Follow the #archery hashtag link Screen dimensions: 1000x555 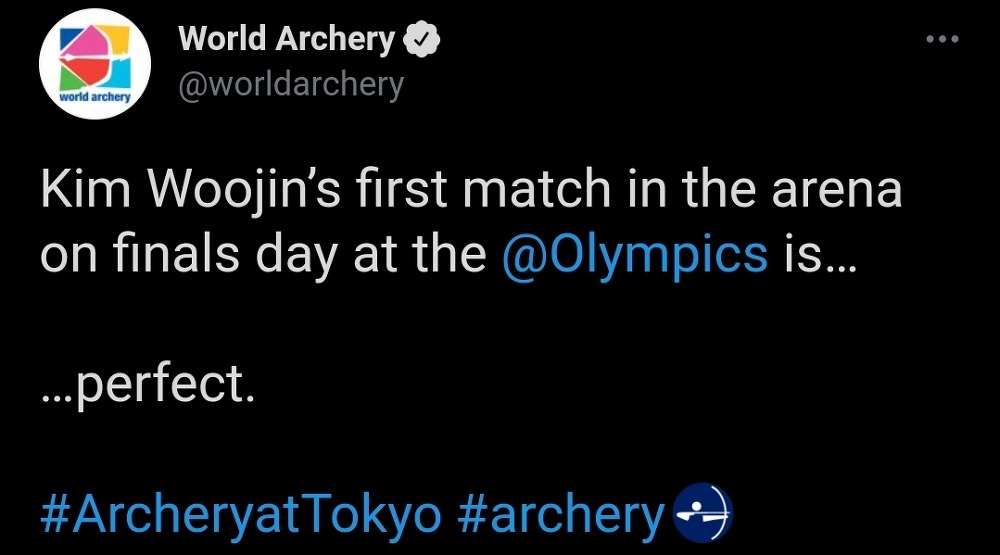(560, 515)
